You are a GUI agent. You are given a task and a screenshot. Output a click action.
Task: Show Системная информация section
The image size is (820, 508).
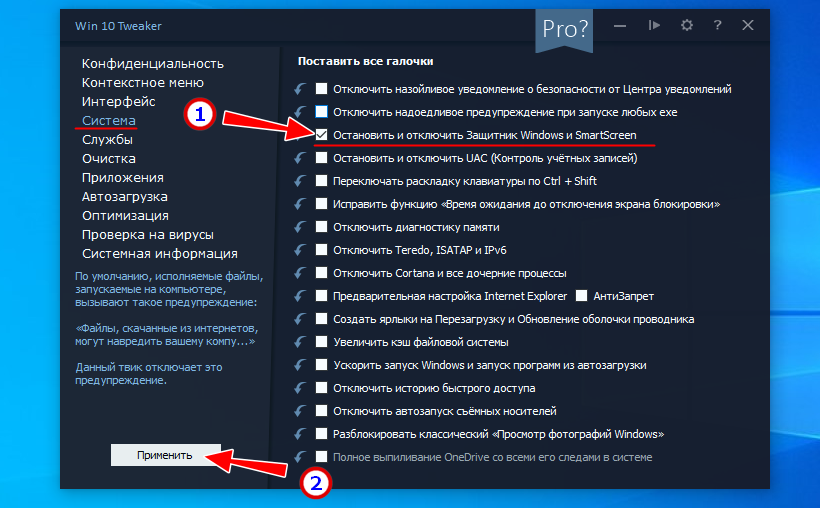click(160, 254)
